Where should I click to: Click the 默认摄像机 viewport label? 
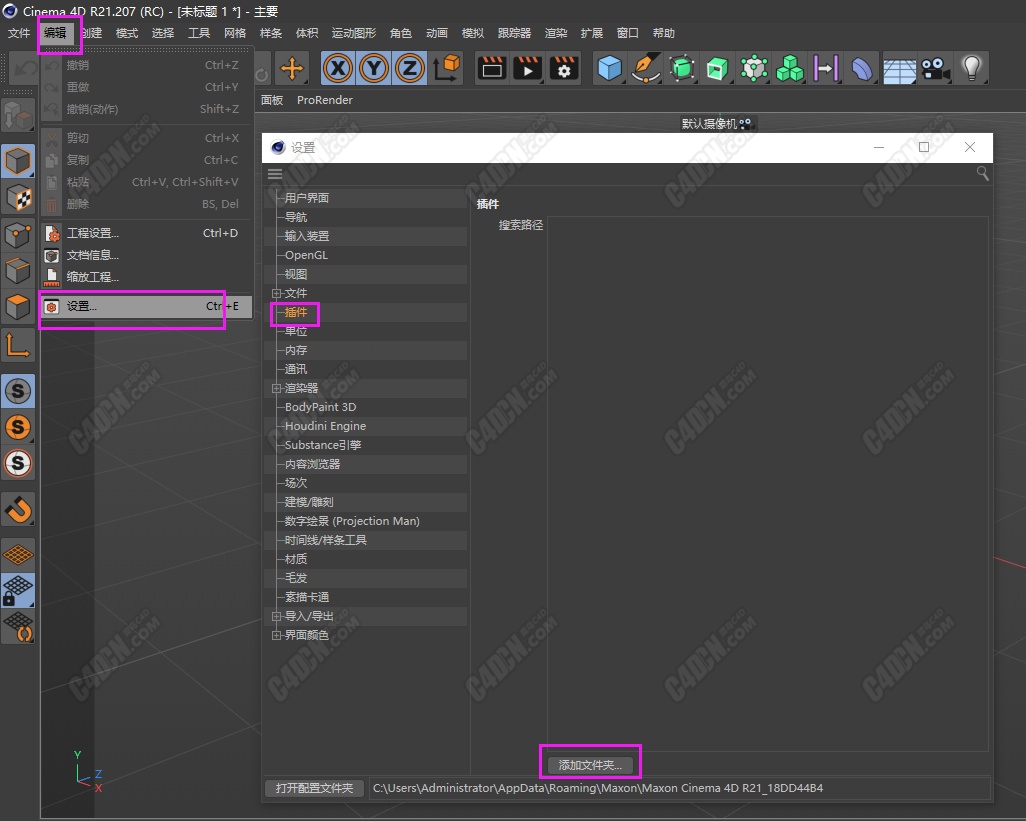pos(709,124)
